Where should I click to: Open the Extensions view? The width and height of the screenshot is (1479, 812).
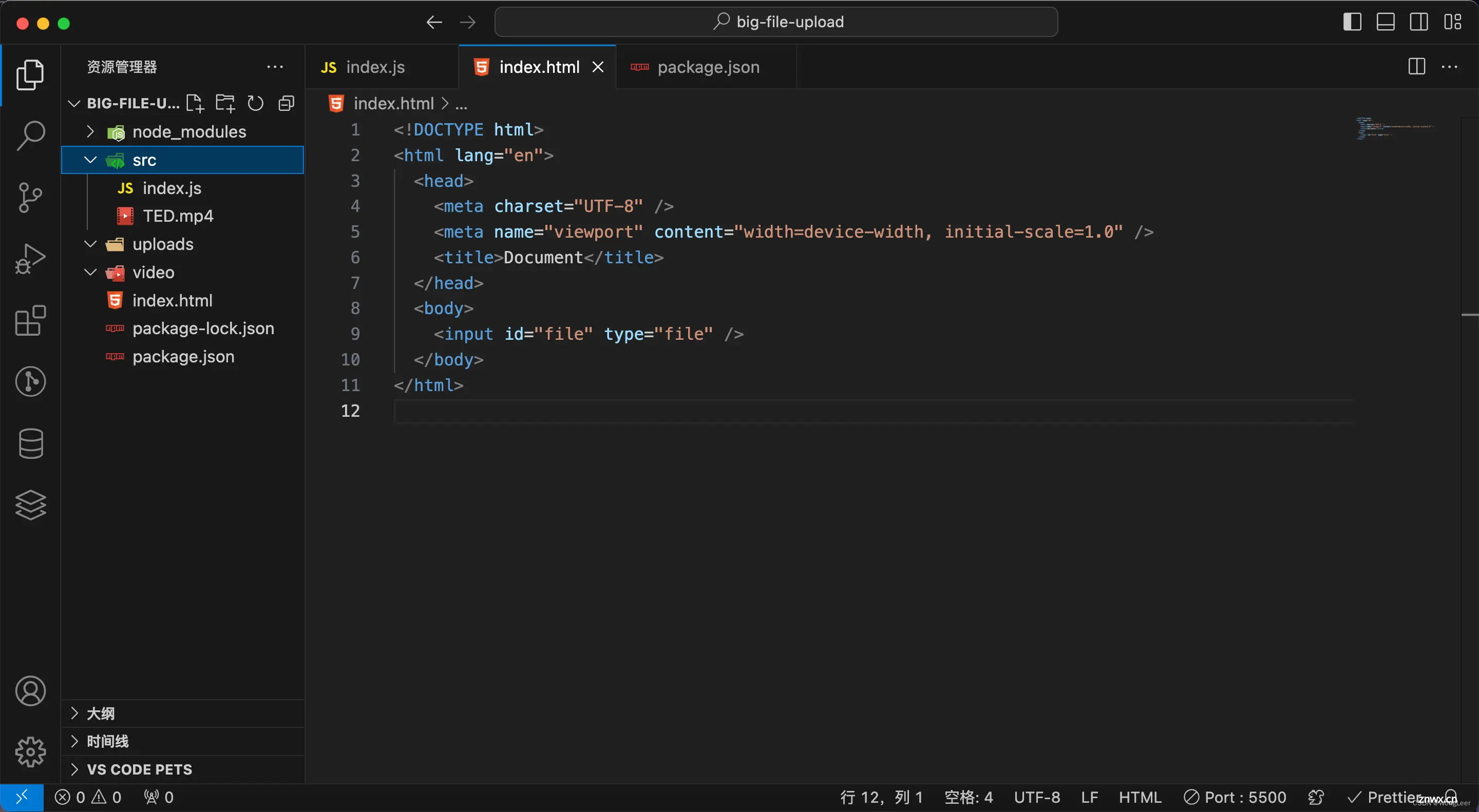pyautogui.click(x=30, y=320)
